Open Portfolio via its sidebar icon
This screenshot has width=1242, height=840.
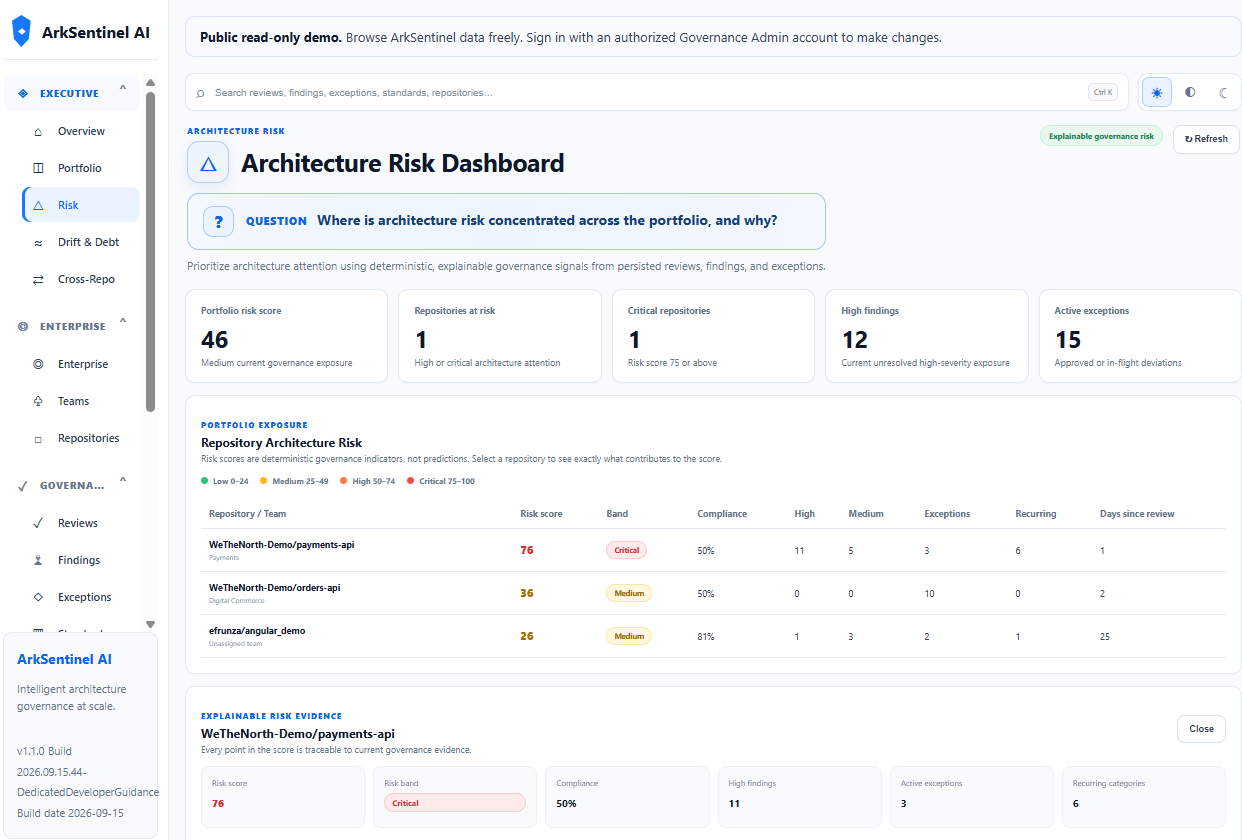[38, 168]
